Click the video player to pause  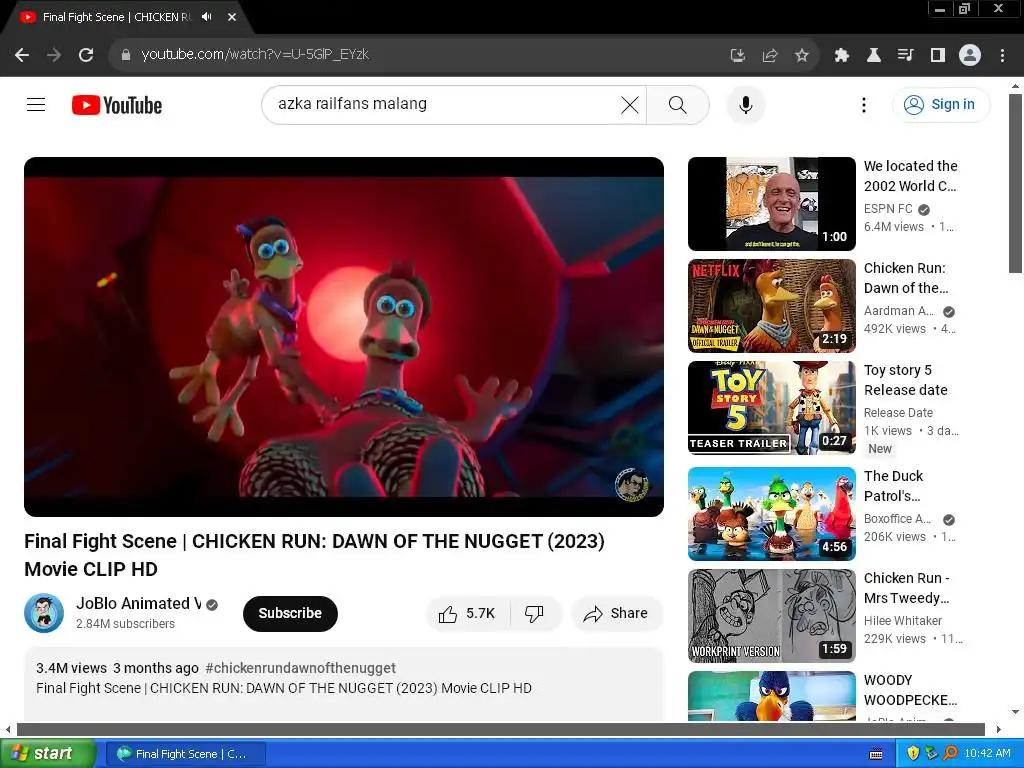344,337
